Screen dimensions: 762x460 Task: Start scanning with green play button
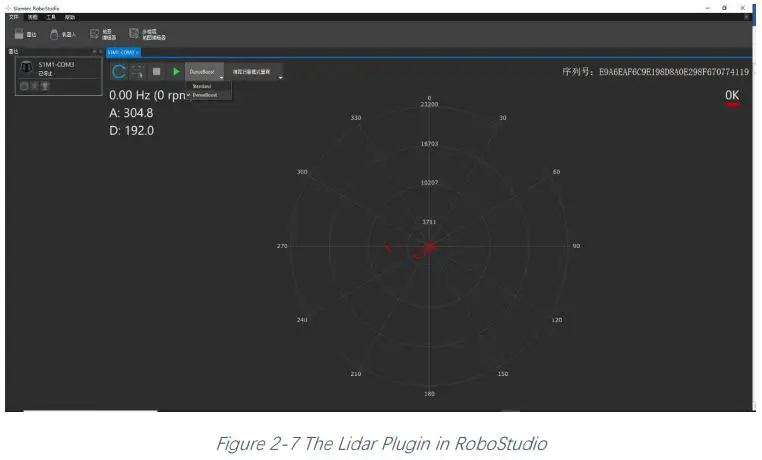pyautogui.click(x=176, y=71)
